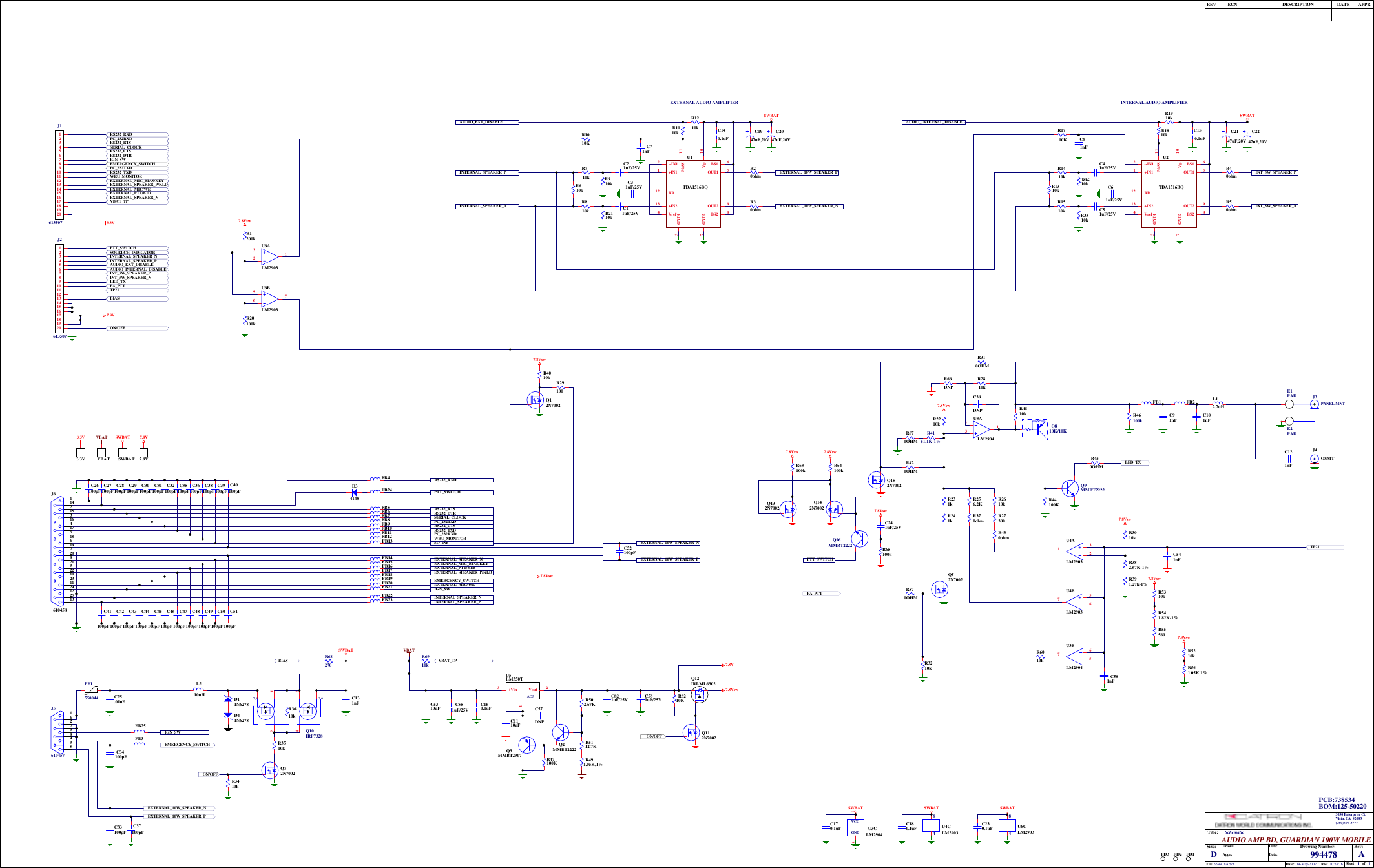Click the 3.3V test pad square
Viewport: 1374px width, 868px height.
pyautogui.click(x=81, y=453)
